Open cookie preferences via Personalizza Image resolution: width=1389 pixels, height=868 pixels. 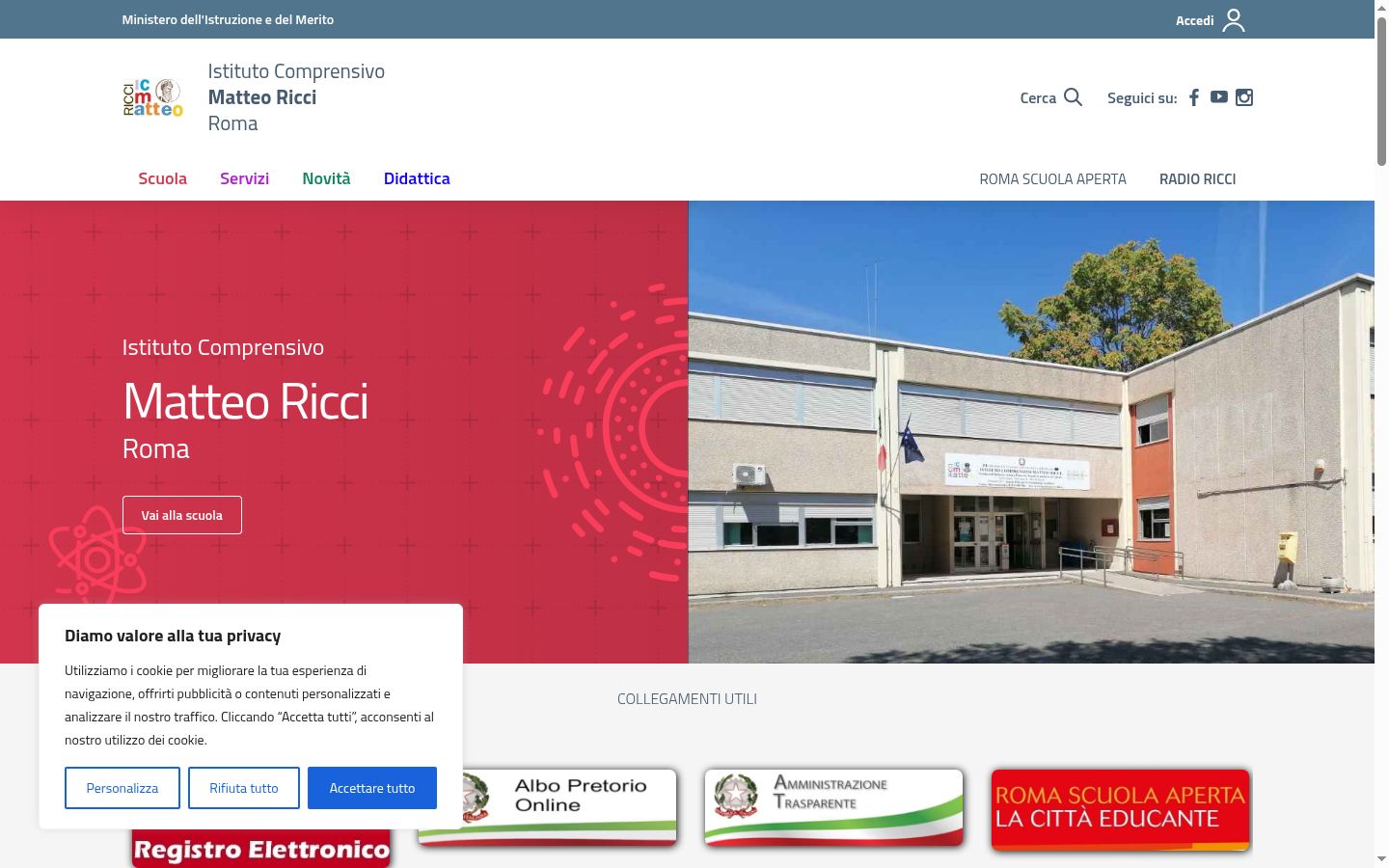click(x=123, y=788)
